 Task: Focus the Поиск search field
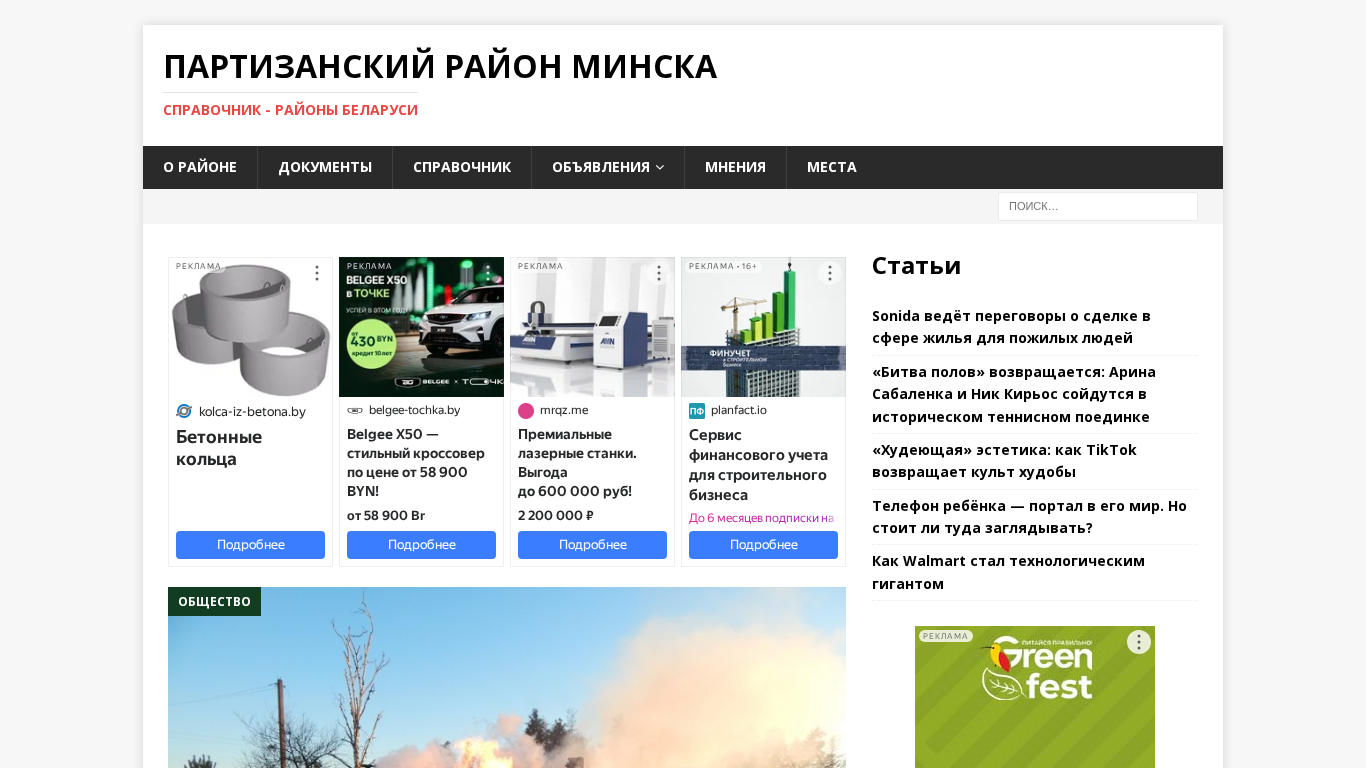click(x=1097, y=206)
